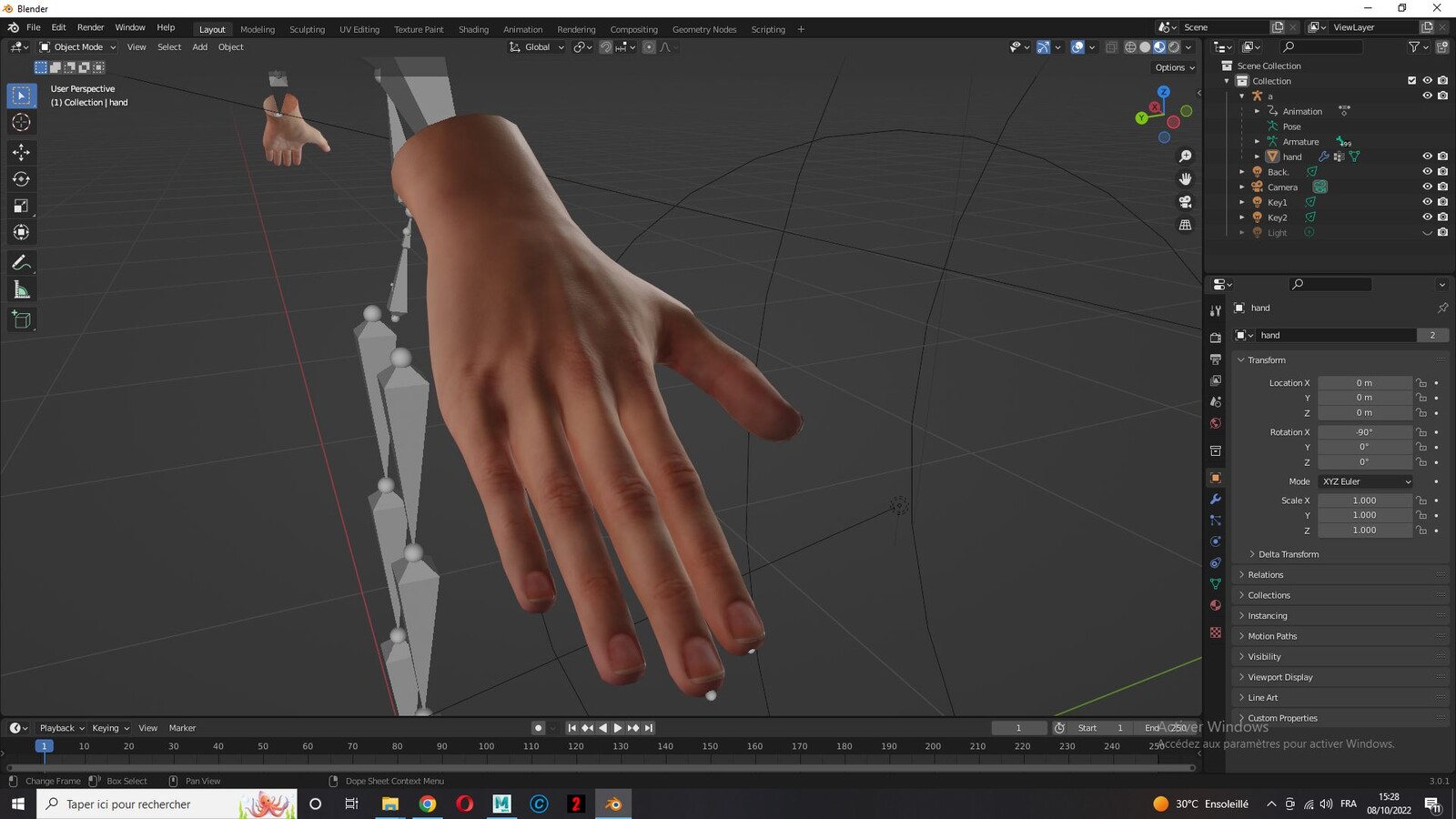1456x819 pixels.
Task: Toggle X-ray viewport mode
Action: [1111, 47]
